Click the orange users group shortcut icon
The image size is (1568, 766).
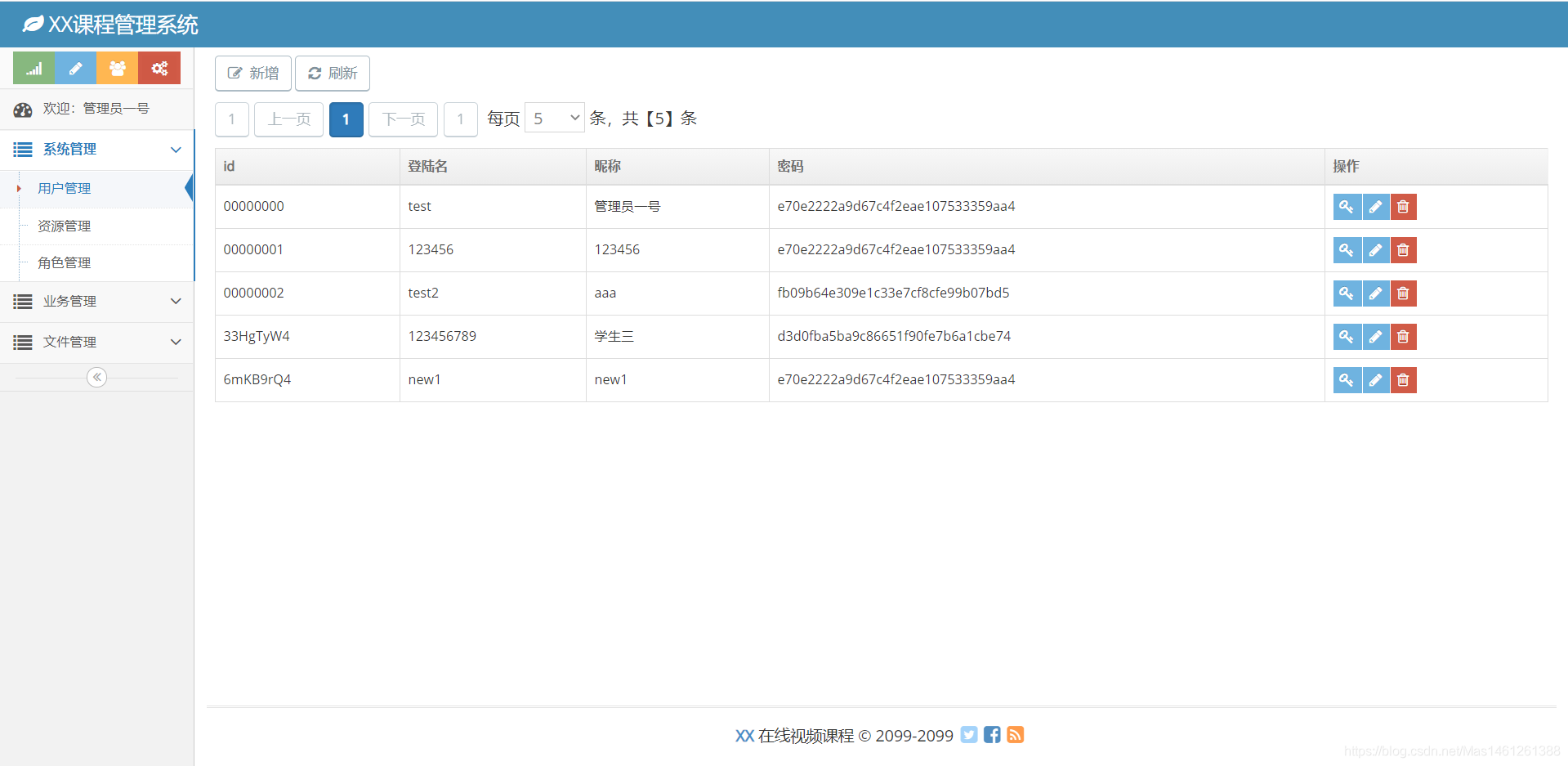pos(118,69)
